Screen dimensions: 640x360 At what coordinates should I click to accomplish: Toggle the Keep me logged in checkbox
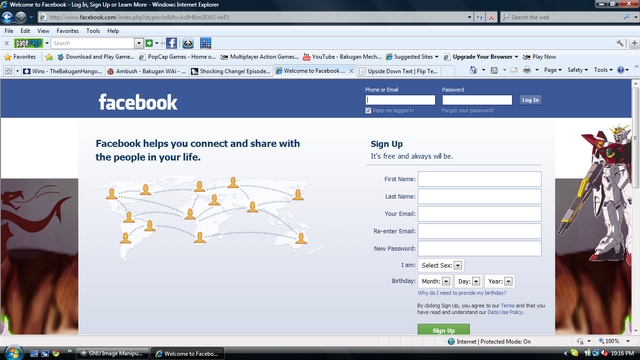point(368,111)
